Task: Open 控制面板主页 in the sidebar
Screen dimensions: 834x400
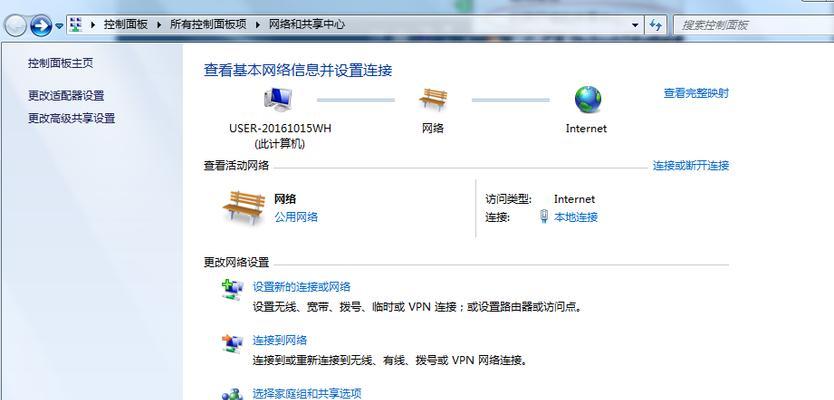Action: [61, 63]
